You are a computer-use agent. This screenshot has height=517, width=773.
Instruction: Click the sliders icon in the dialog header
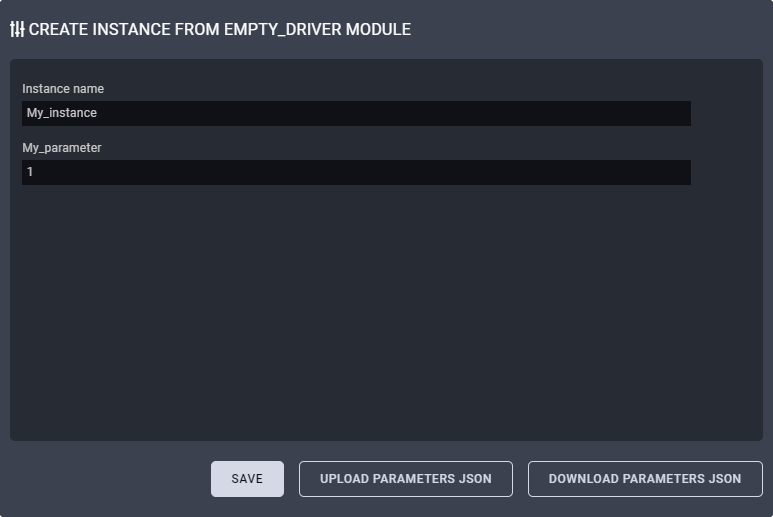tap(17, 29)
